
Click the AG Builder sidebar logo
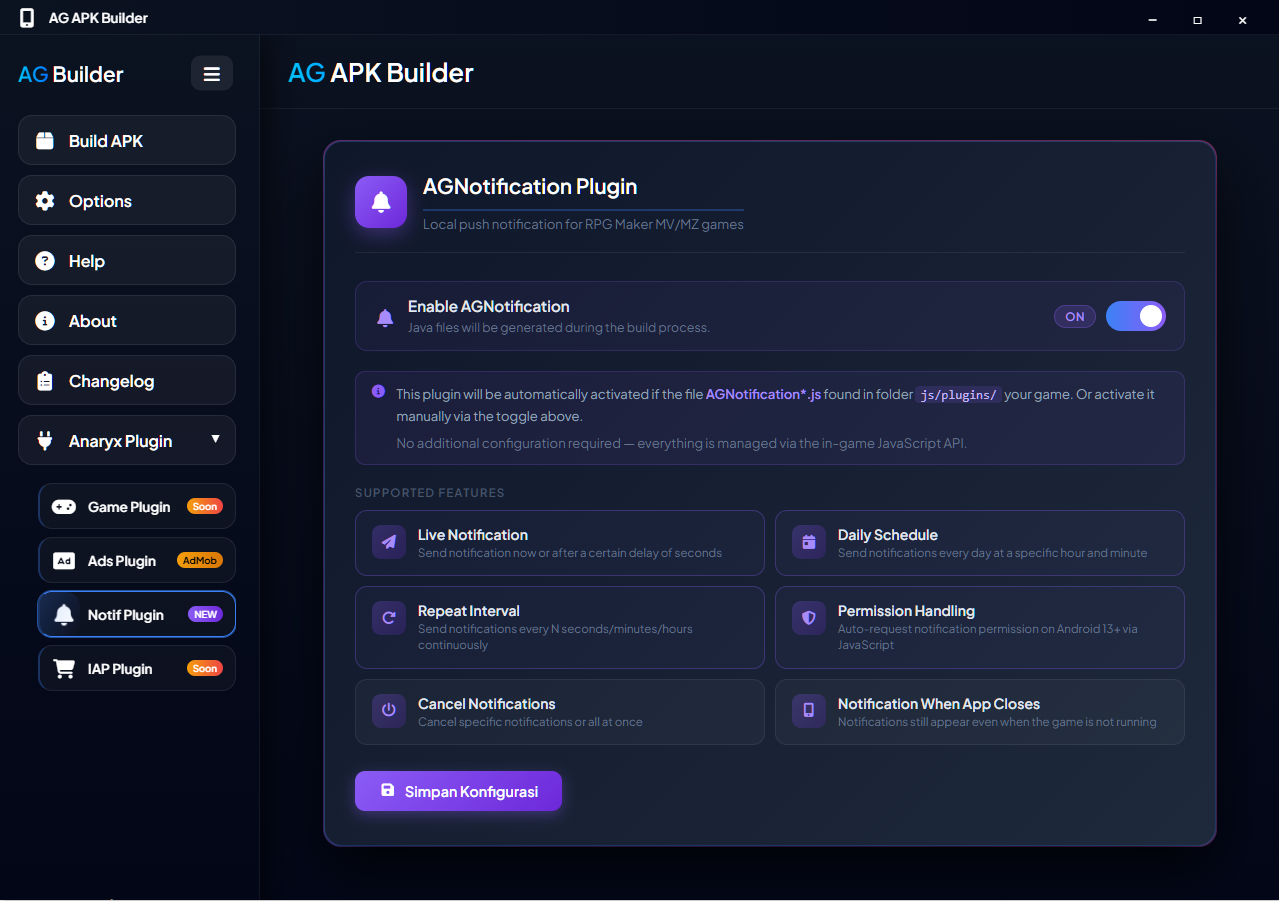click(71, 74)
